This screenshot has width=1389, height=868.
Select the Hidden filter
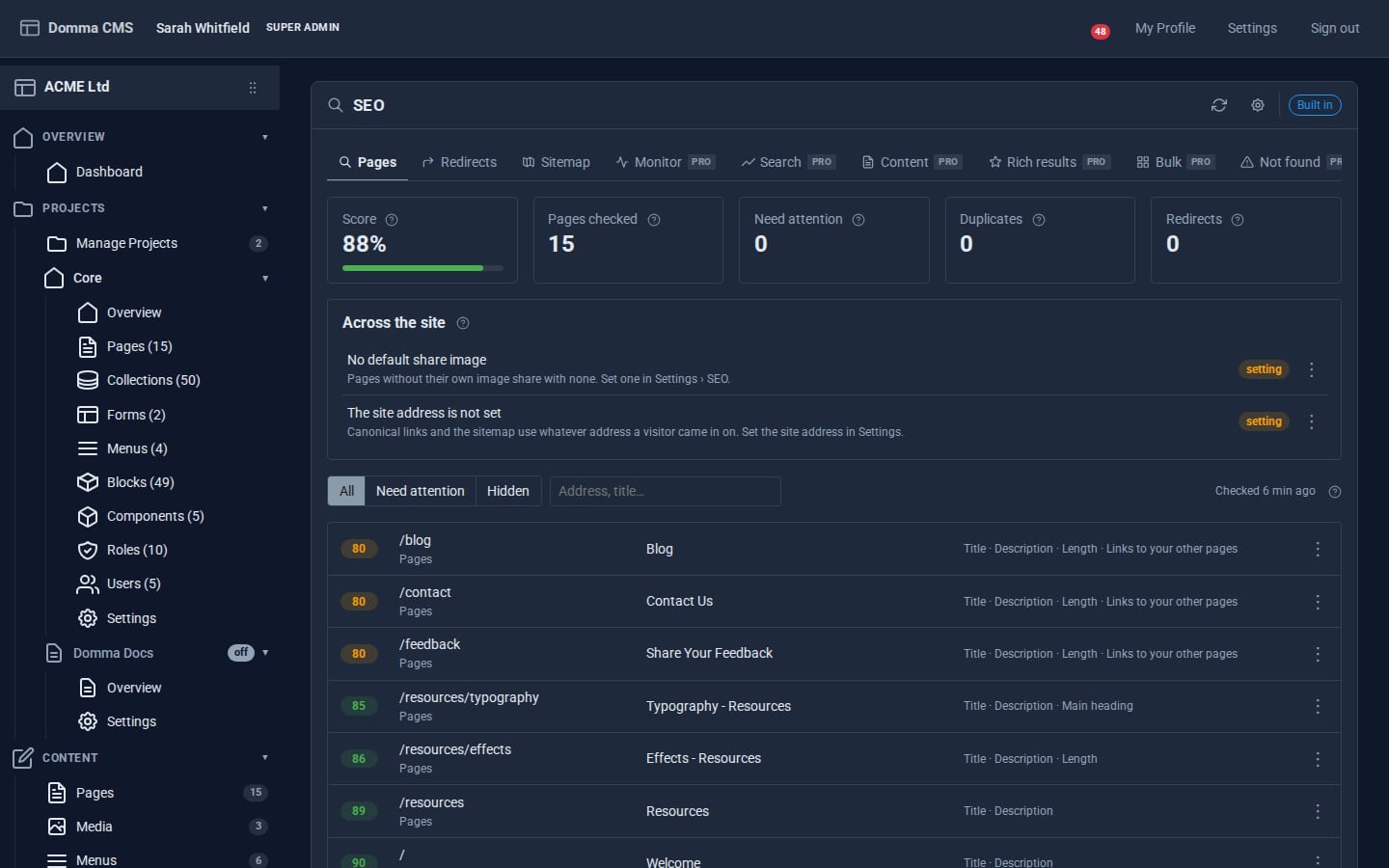tap(508, 491)
